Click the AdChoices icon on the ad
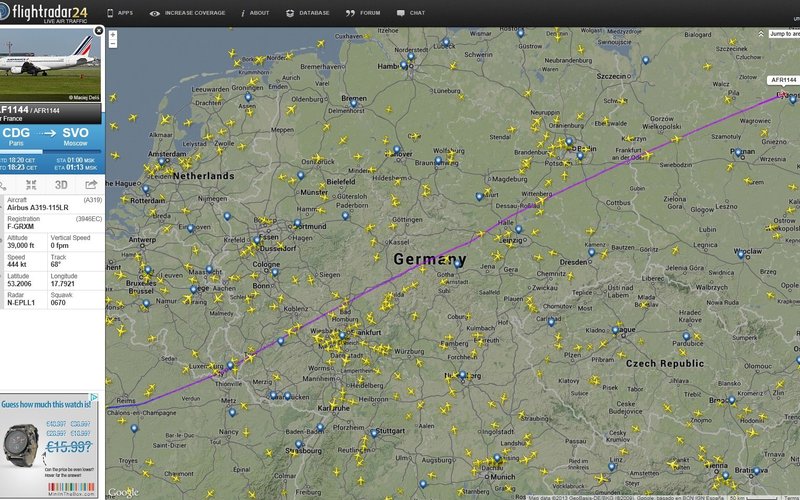Image resolution: width=800 pixels, height=500 pixels. pyautogui.click(x=94, y=397)
